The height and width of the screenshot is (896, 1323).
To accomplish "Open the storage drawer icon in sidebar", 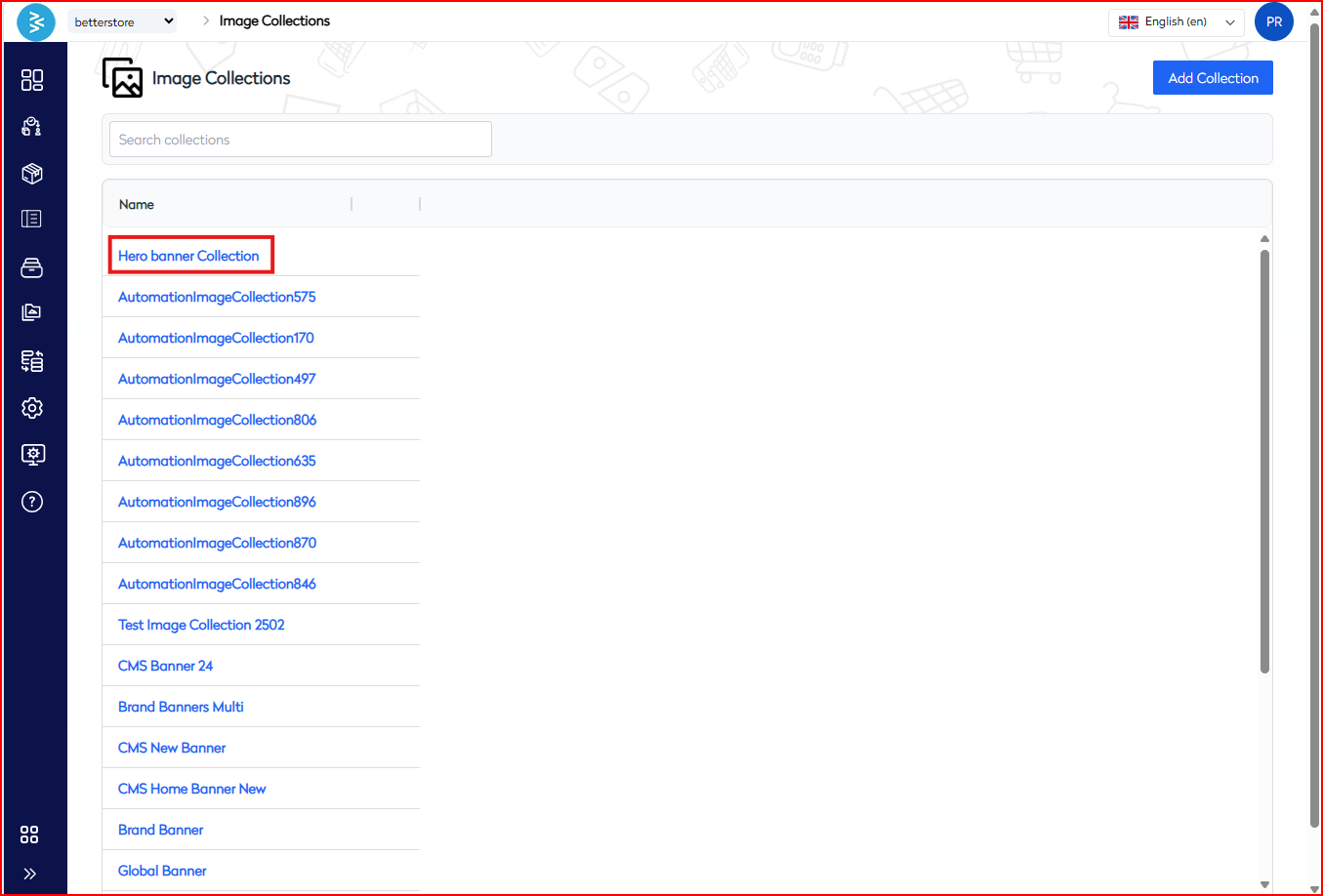I will (32, 267).
